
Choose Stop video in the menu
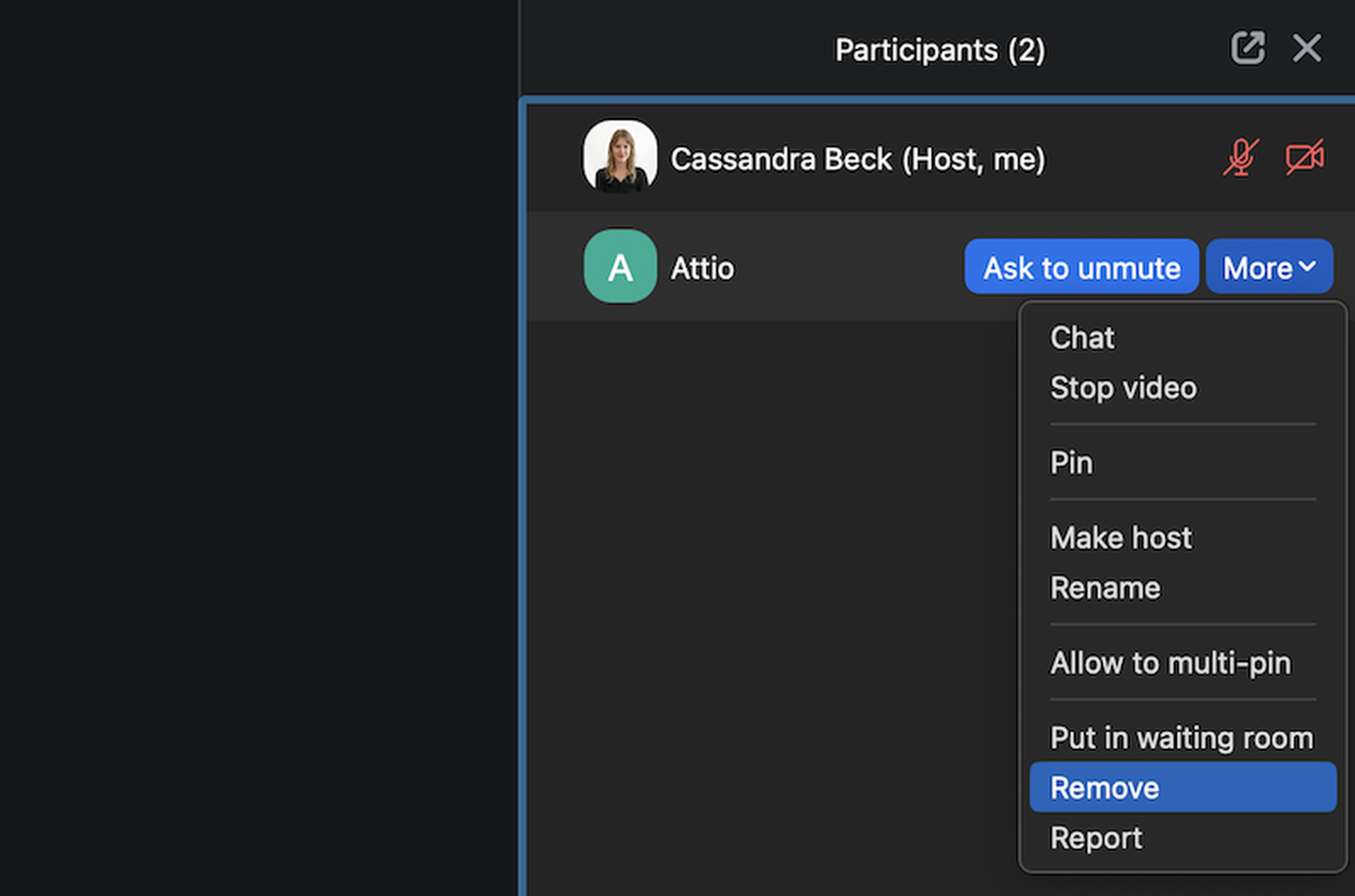1123,388
